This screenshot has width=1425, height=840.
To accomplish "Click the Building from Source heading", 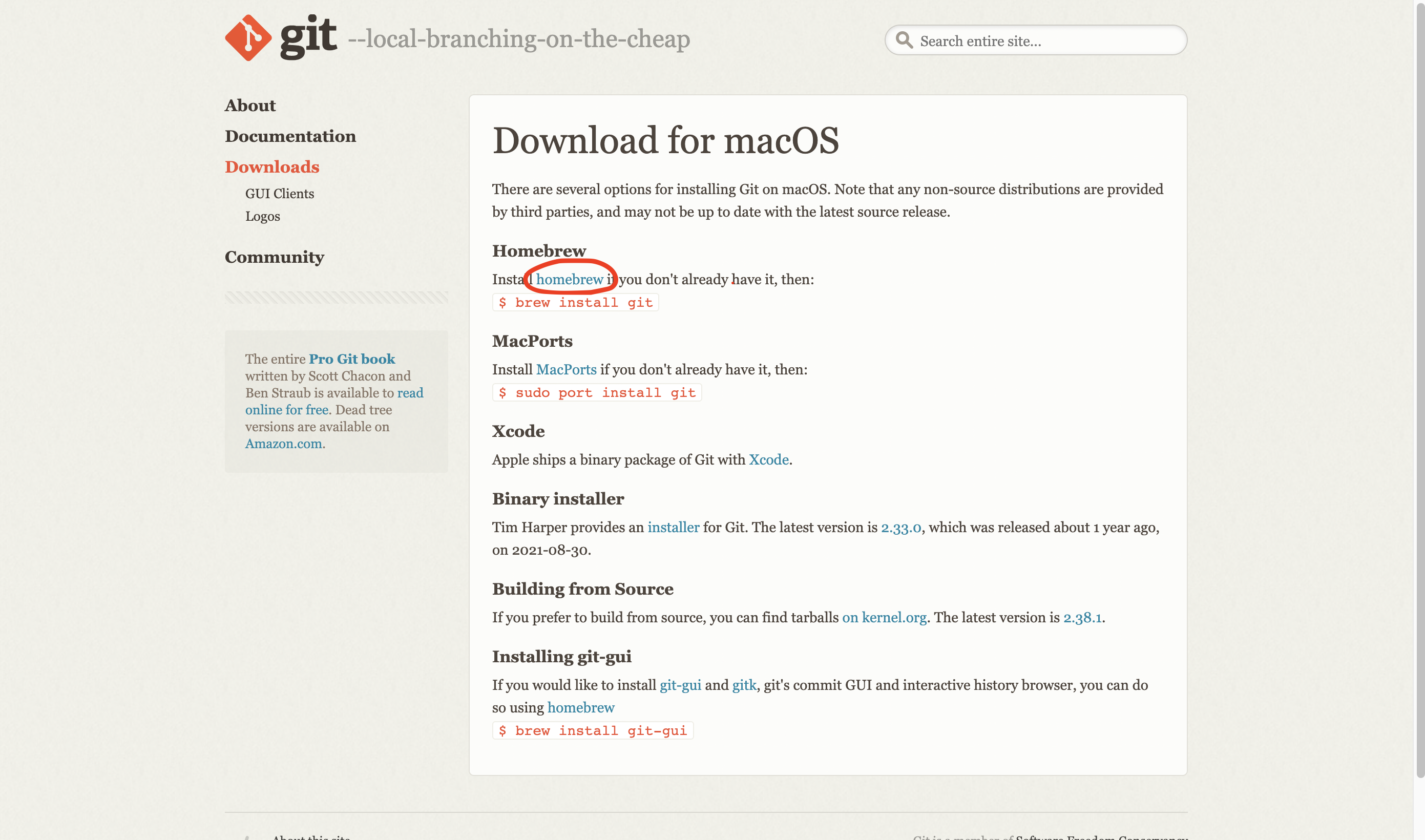I will 582,589.
